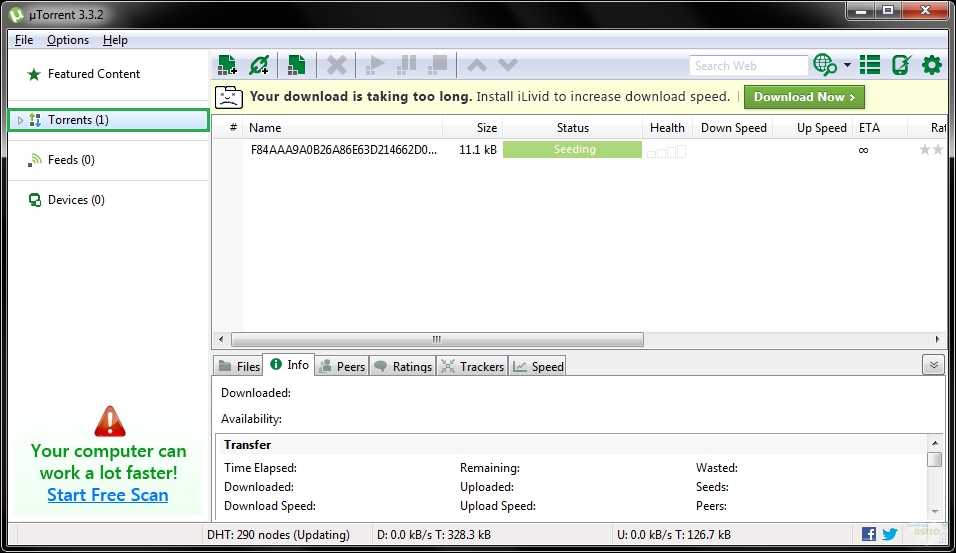
Task: Click inside the Search Web field
Action: tap(748, 65)
